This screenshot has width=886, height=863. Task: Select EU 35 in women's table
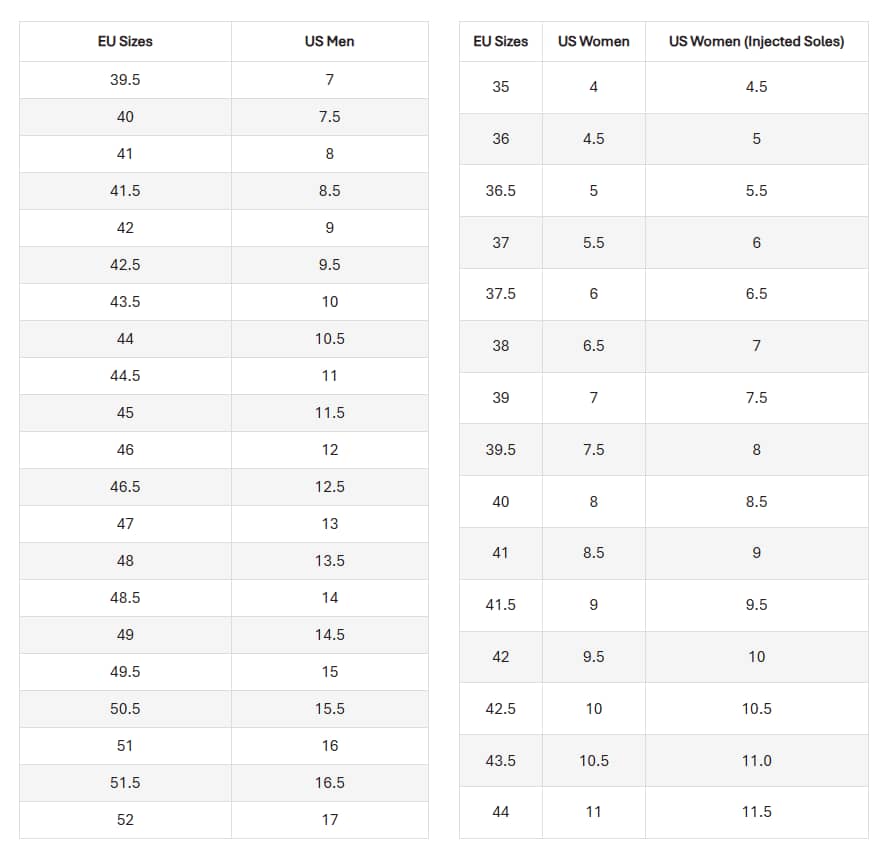click(500, 87)
